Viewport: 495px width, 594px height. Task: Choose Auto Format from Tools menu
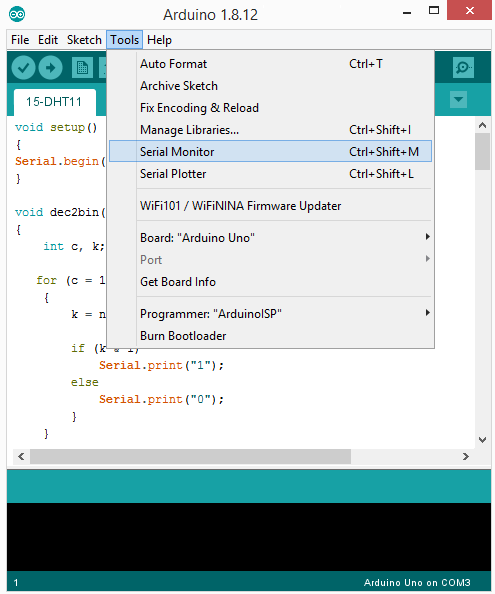pyautogui.click(x=270, y=64)
